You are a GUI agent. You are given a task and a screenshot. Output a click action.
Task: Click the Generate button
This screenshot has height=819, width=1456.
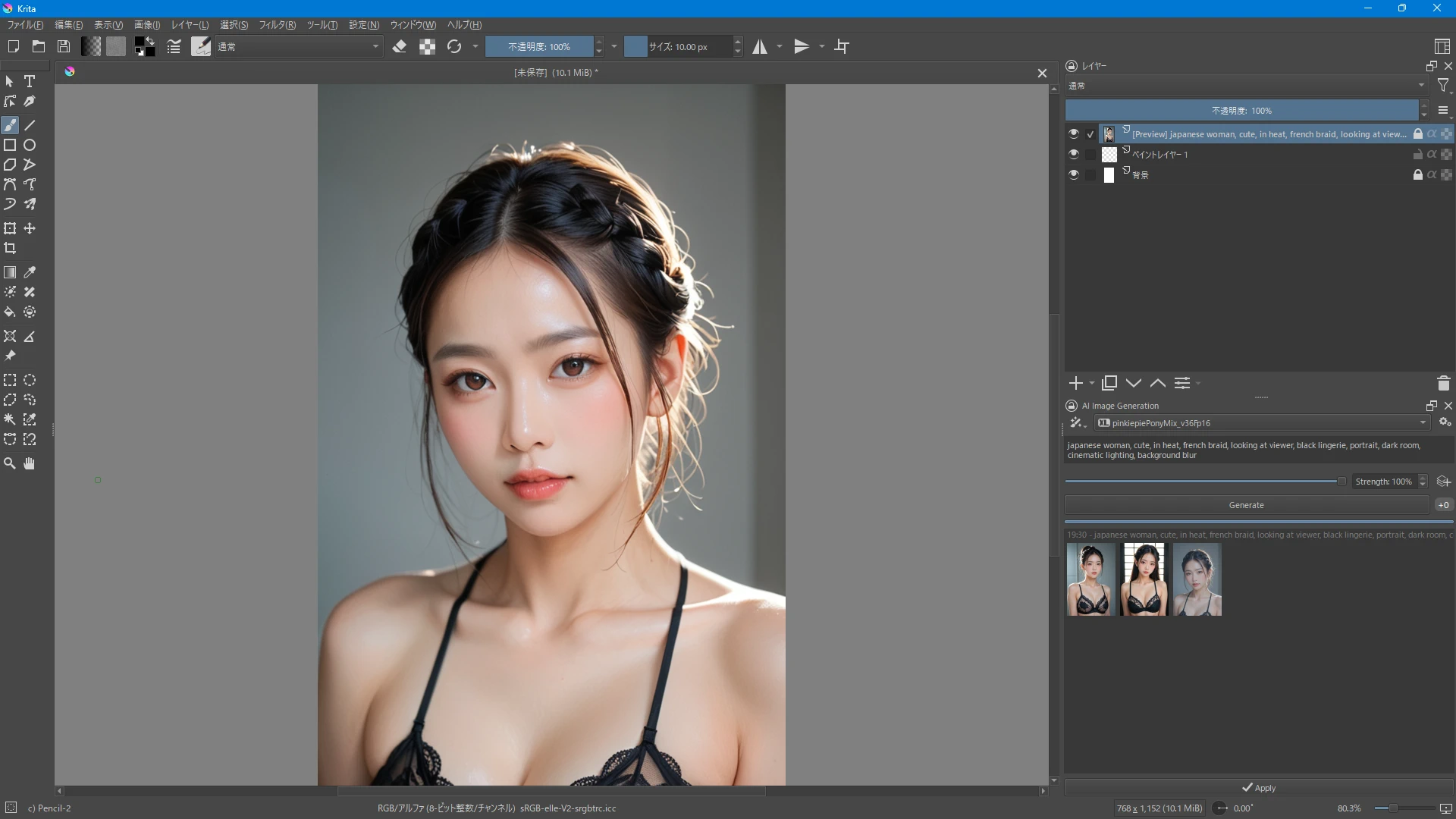coord(1246,505)
